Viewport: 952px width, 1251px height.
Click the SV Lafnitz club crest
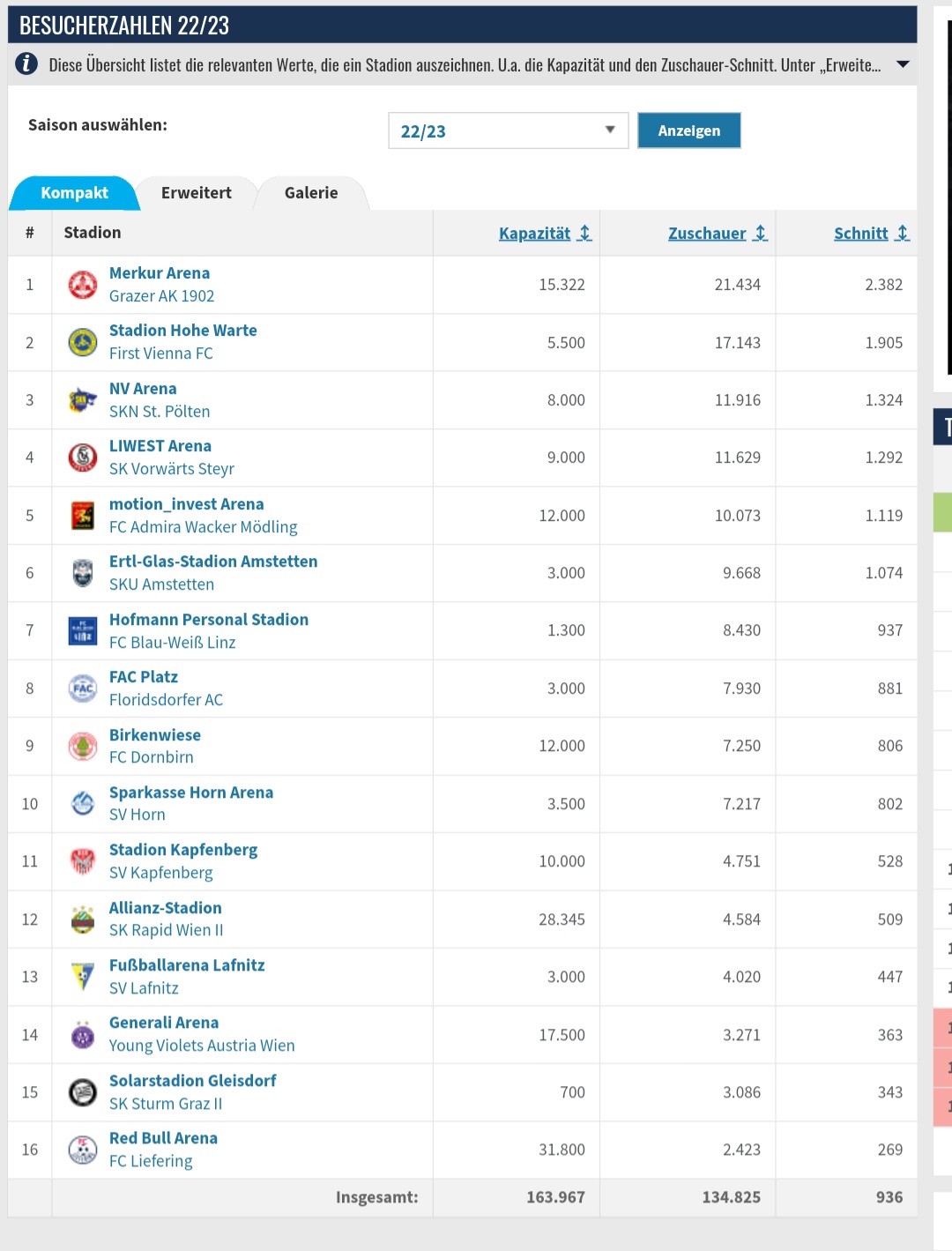(83, 977)
